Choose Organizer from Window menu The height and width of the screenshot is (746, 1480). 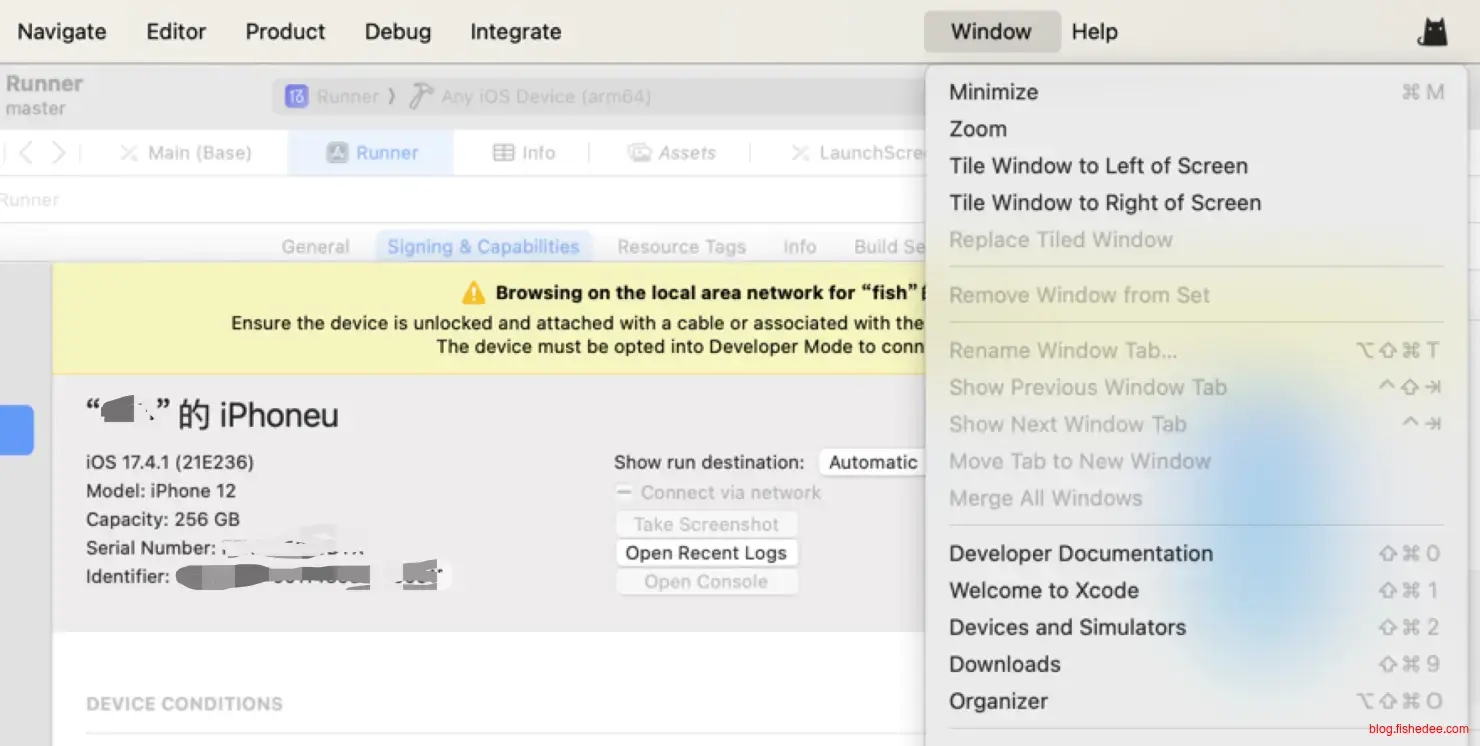click(x=998, y=702)
